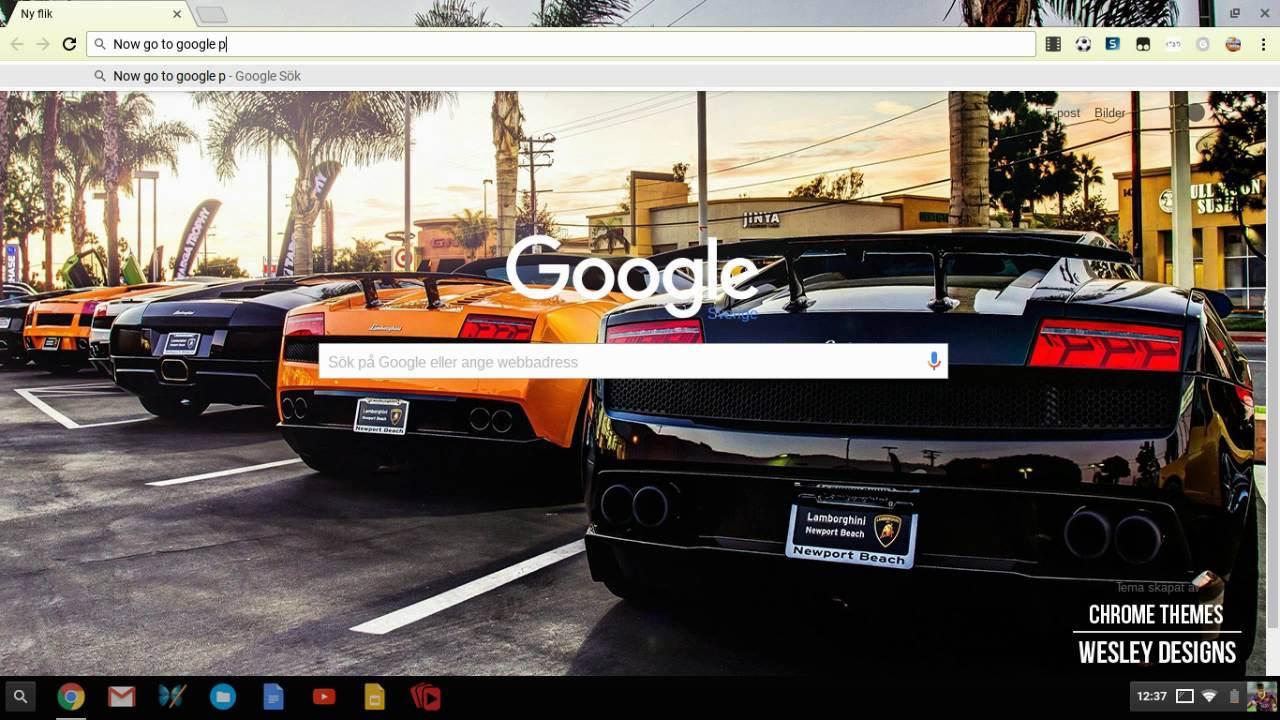Close the Ny flik tab
The width and height of the screenshot is (1280, 720).
click(x=177, y=14)
